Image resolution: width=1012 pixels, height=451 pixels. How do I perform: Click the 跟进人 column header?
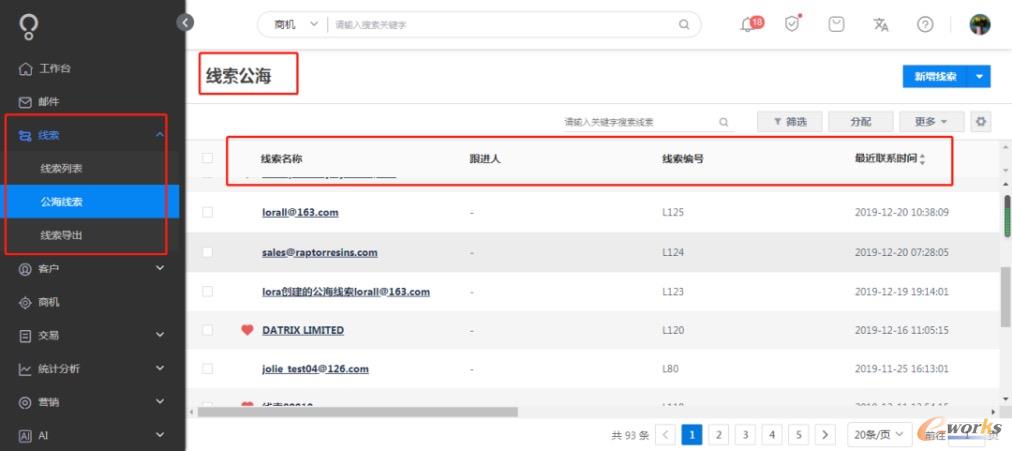pyautogui.click(x=485, y=159)
